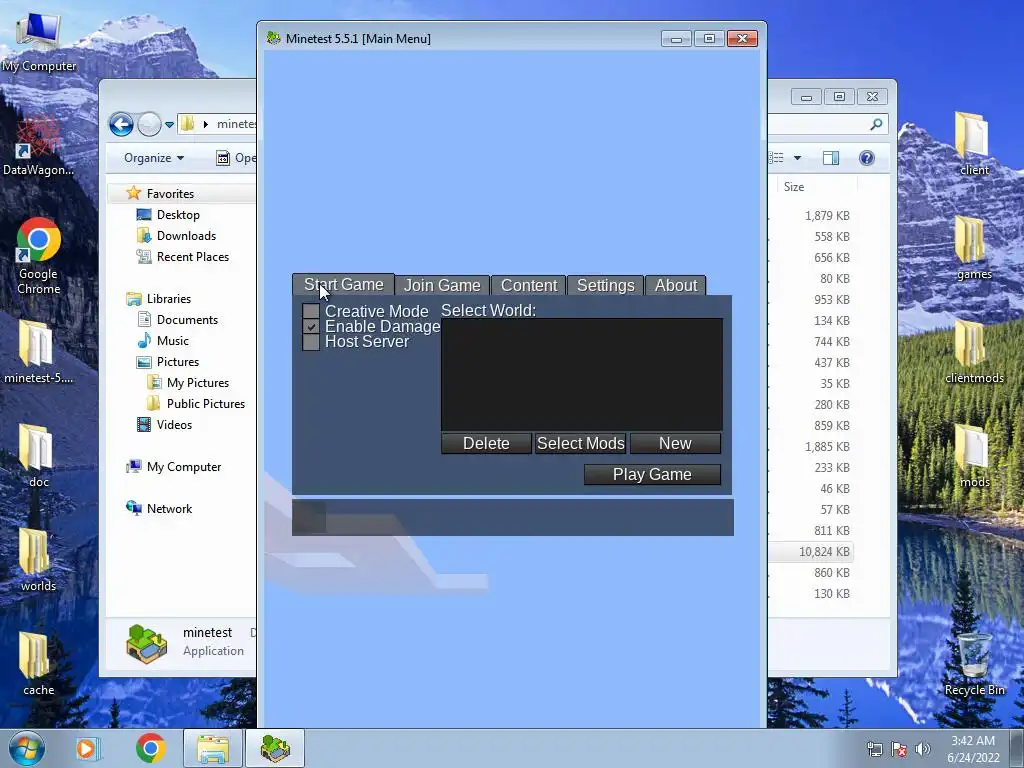Open the recent locations dropdown arrow in Explorer
Screen dimensions: 1024x768
[x=169, y=124]
